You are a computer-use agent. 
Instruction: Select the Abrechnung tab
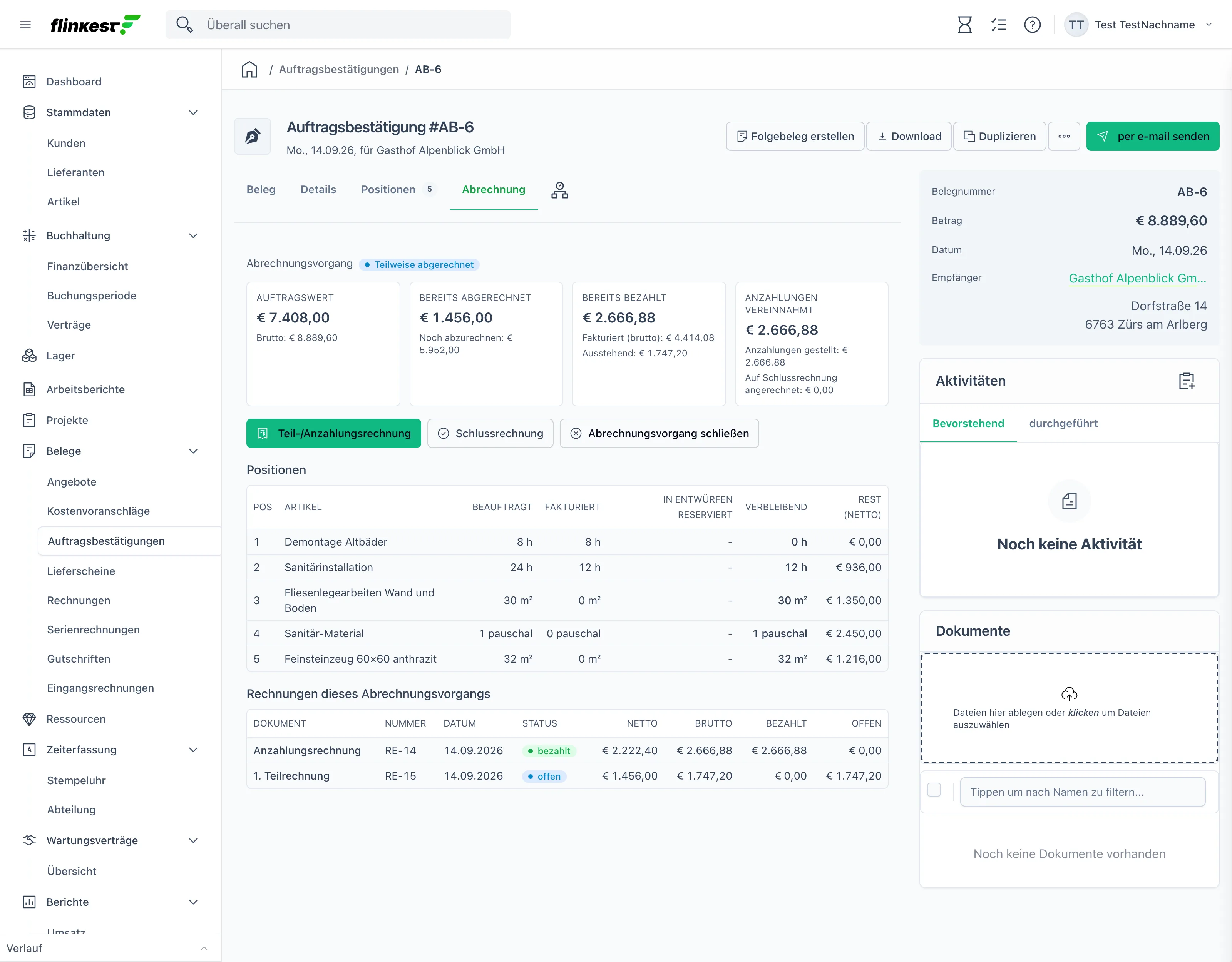[x=494, y=190]
